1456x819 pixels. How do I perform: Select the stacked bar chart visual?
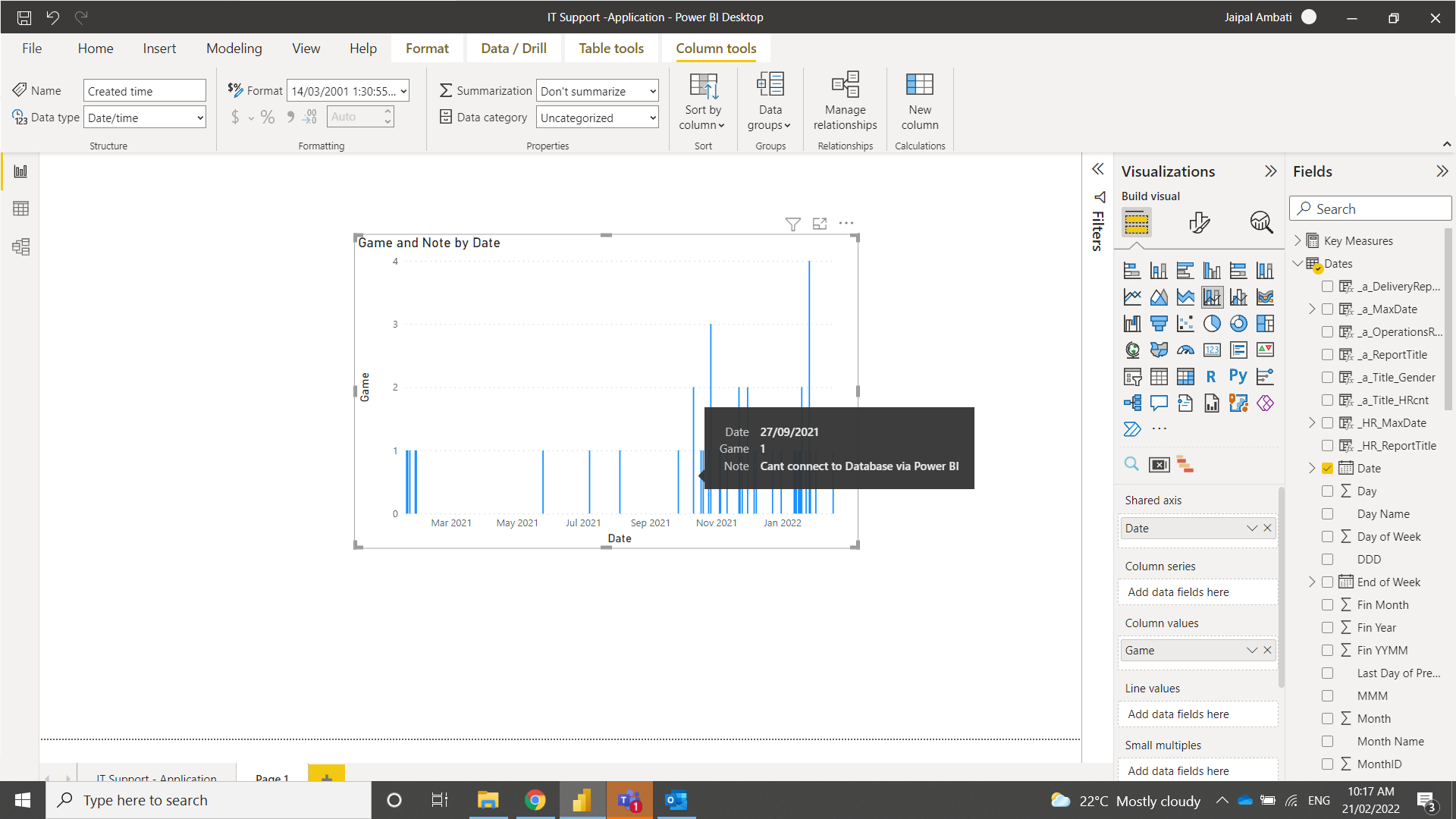pyautogui.click(x=1132, y=271)
